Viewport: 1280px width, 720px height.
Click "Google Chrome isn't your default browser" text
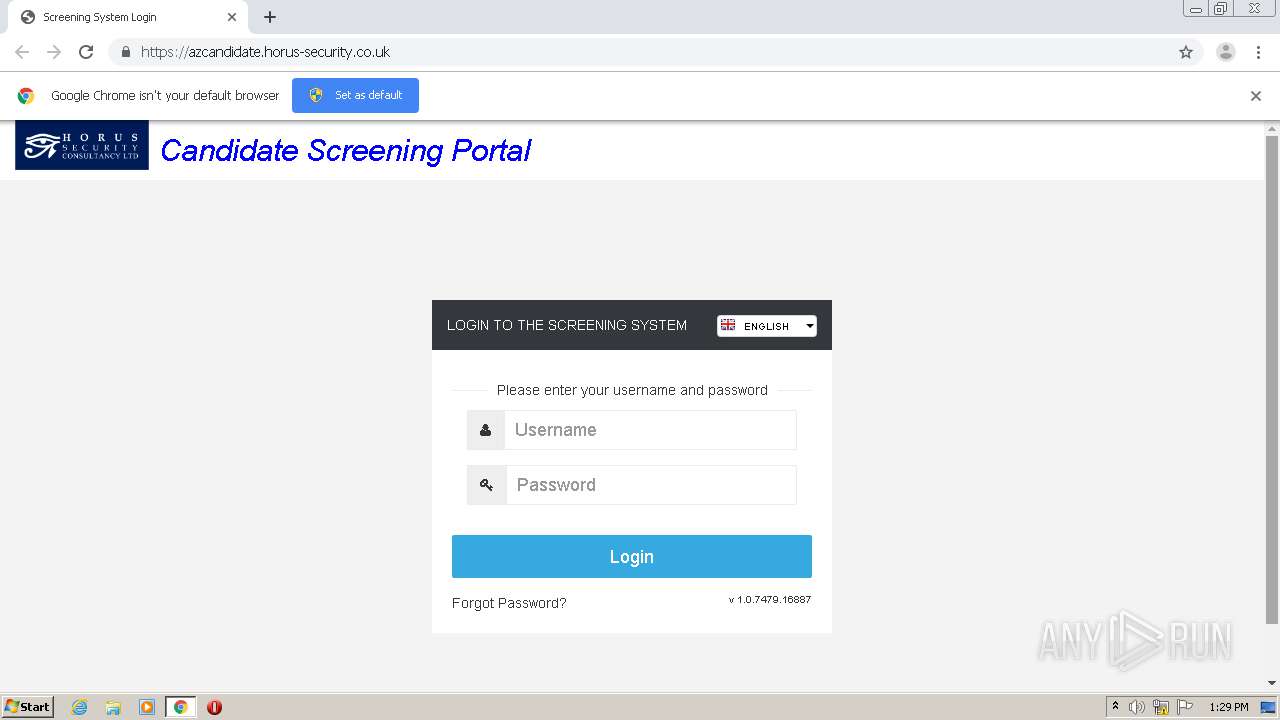tap(165, 96)
